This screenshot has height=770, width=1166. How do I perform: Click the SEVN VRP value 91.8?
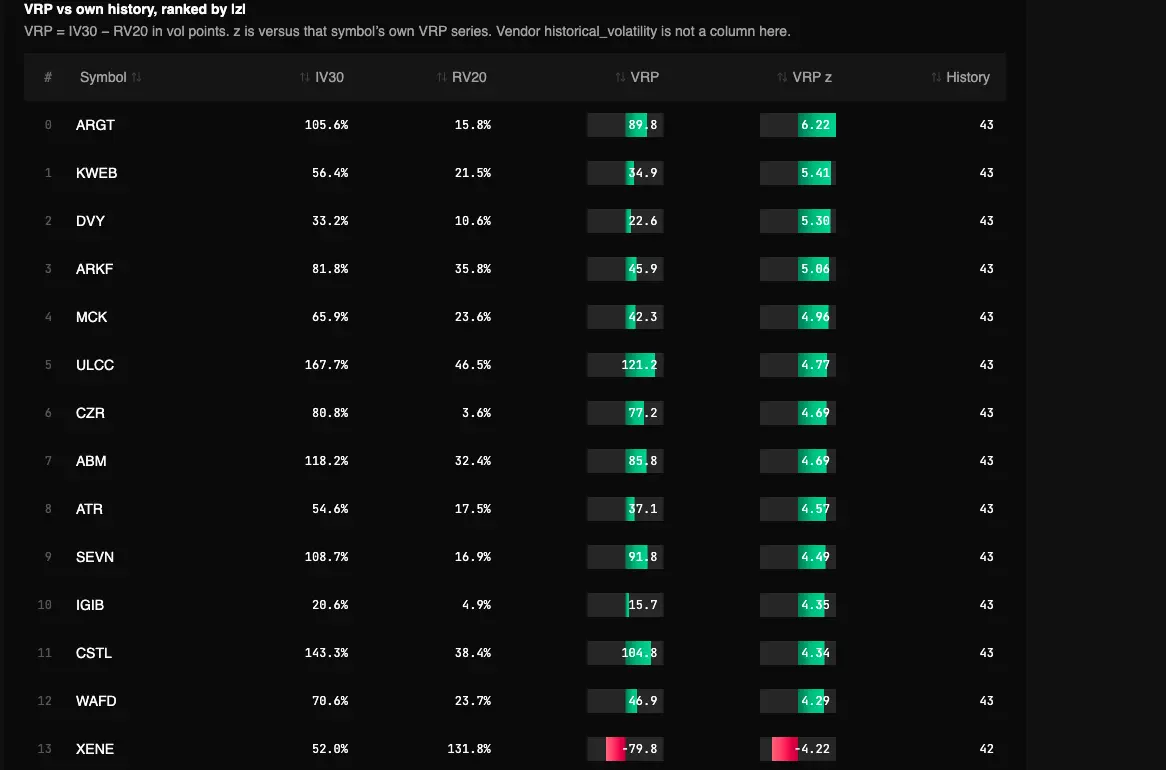642,556
